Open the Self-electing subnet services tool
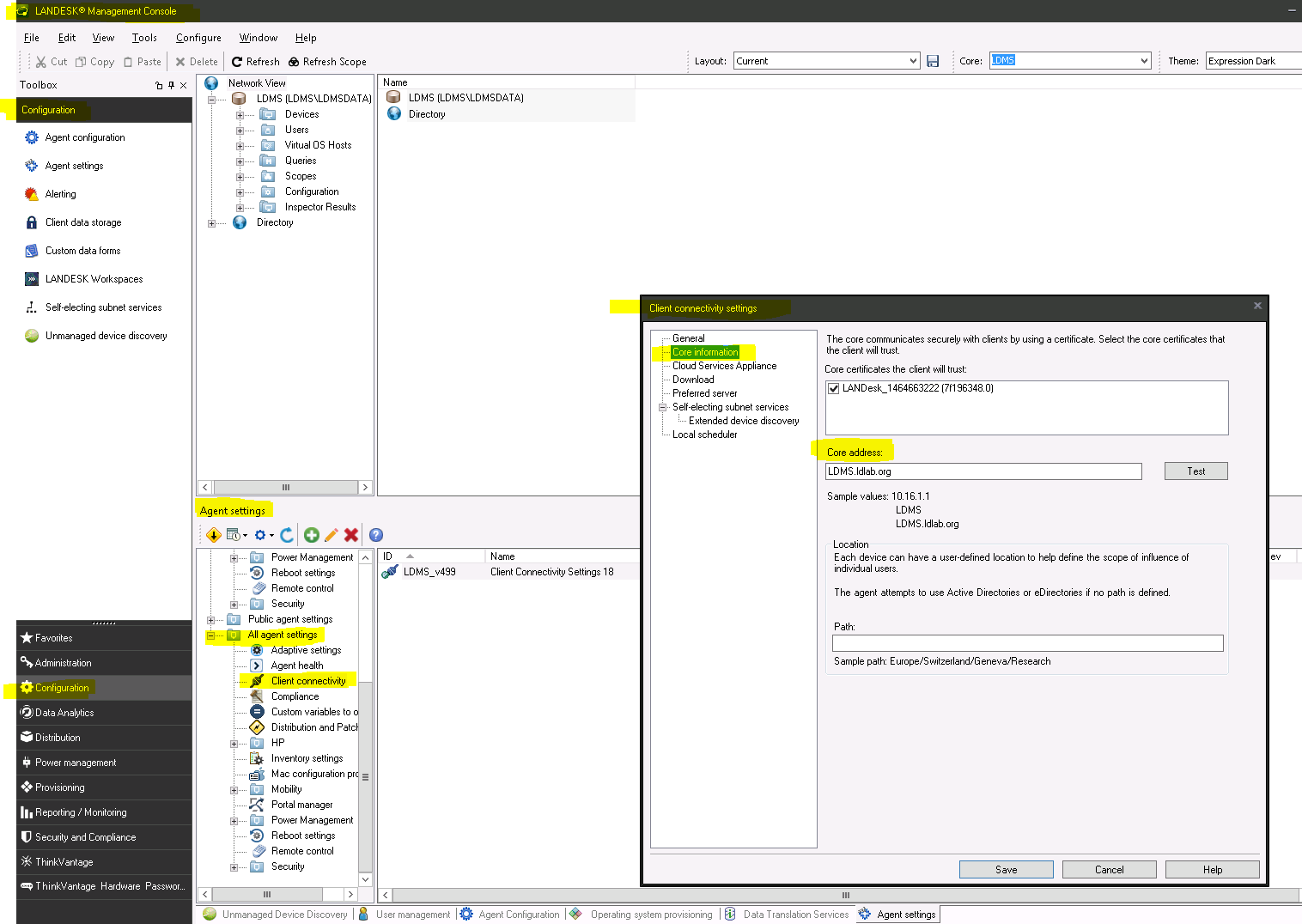1302x924 pixels. point(103,307)
